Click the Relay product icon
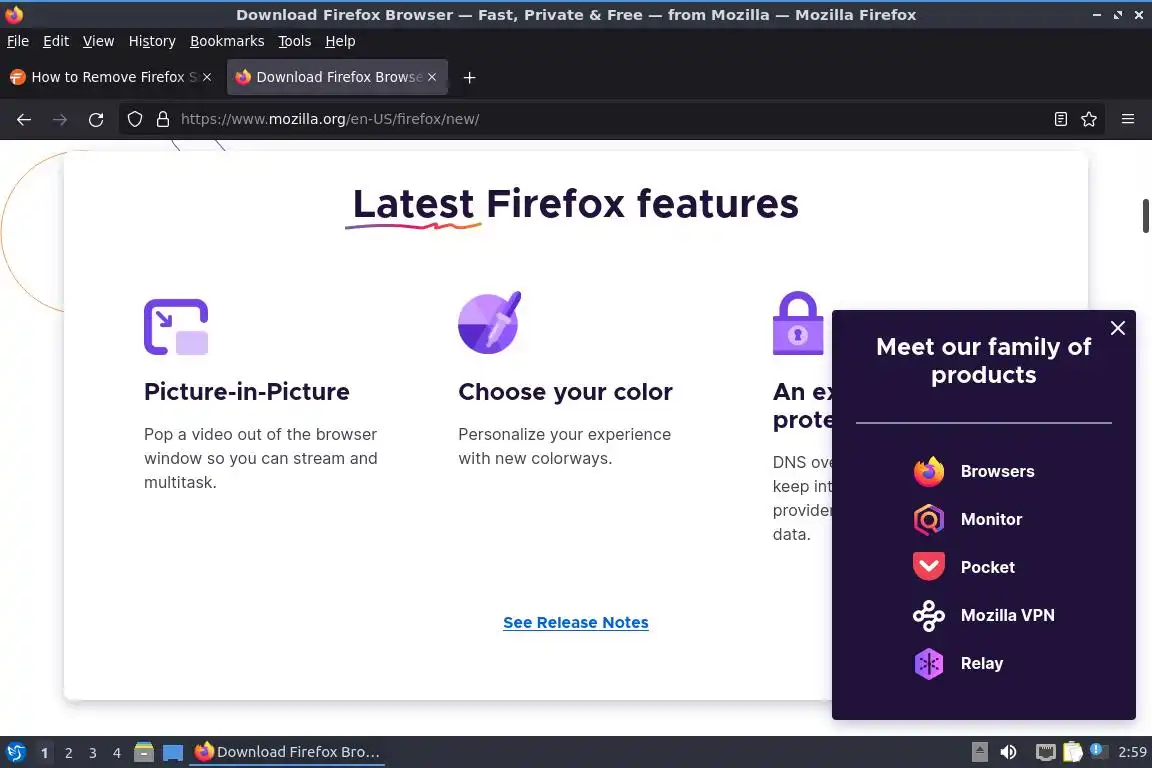Image resolution: width=1152 pixels, height=768 pixels. click(929, 664)
